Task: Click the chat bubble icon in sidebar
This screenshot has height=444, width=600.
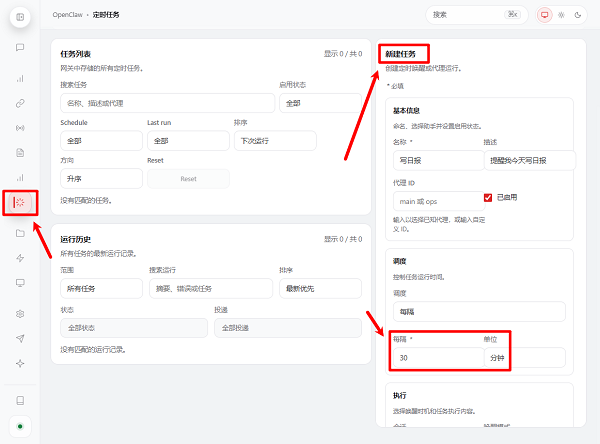Action: (x=20, y=47)
